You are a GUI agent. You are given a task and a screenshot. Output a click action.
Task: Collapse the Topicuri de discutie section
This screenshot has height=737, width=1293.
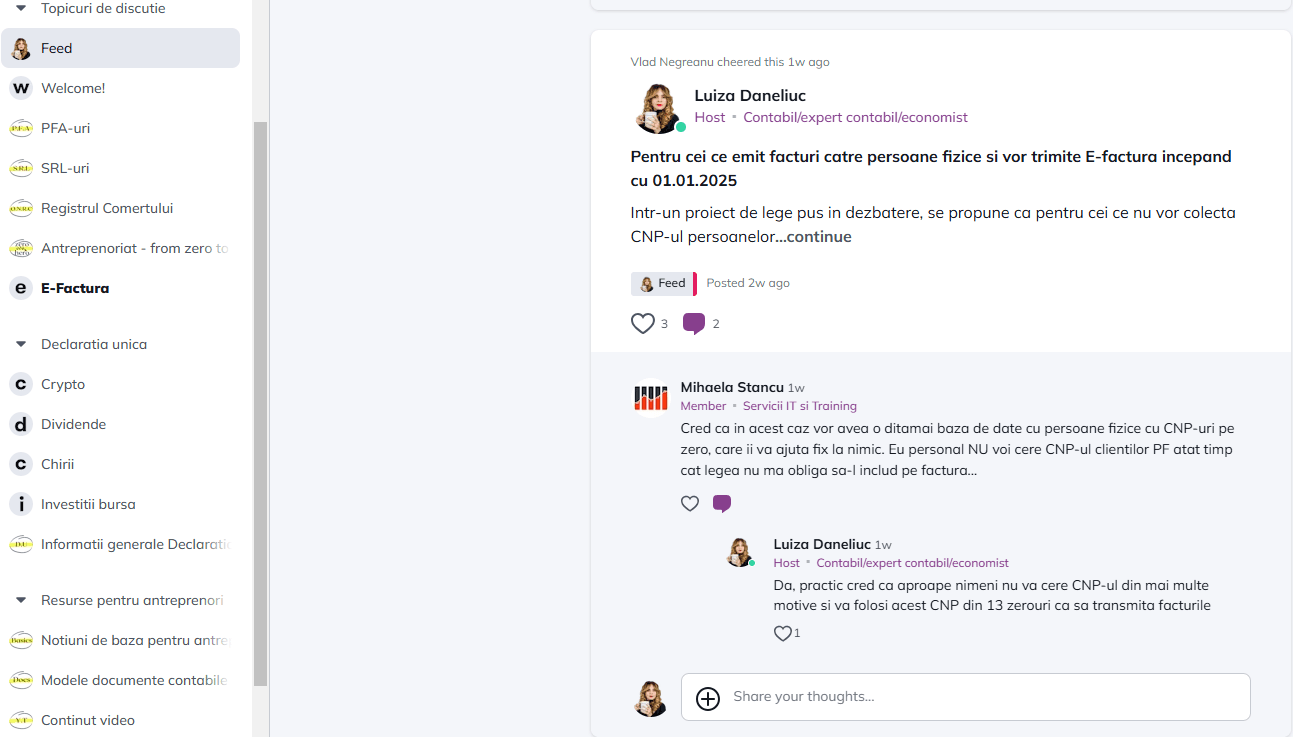click(x=20, y=7)
